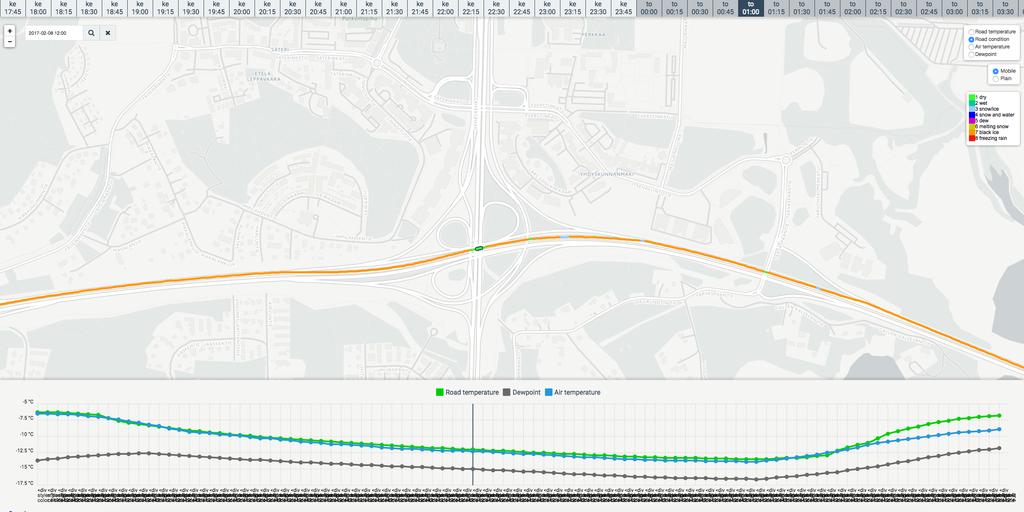Choose the Mobile radio option
Image resolution: width=1024 pixels, height=512 pixels.
pos(995,71)
